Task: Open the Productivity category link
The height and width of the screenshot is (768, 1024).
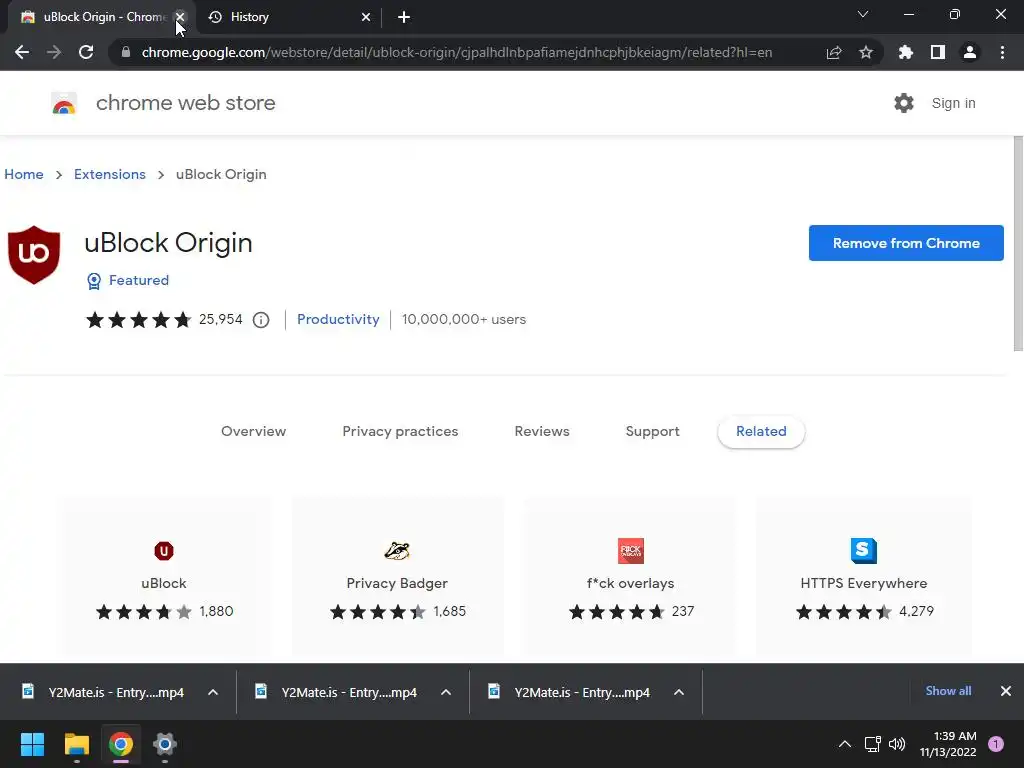Action: [x=338, y=319]
